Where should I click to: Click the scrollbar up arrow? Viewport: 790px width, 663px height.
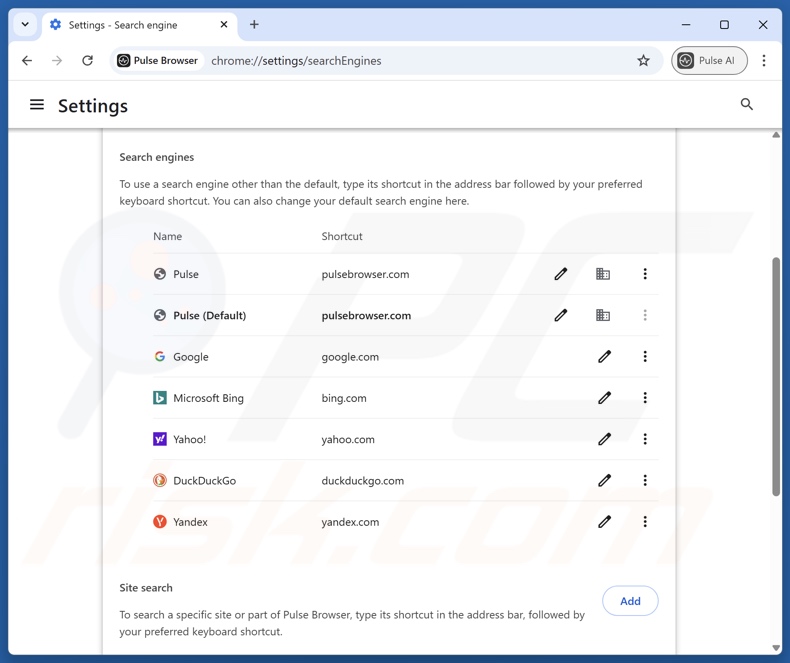[x=776, y=135]
